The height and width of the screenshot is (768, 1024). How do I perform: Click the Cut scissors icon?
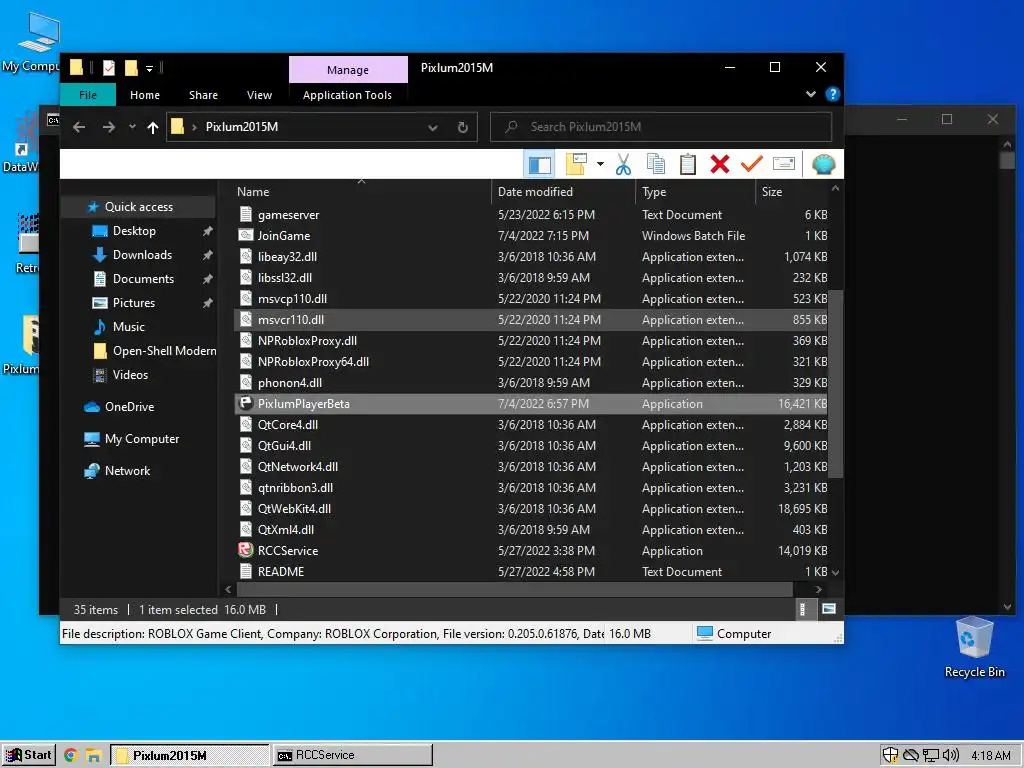(x=623, y=165)
